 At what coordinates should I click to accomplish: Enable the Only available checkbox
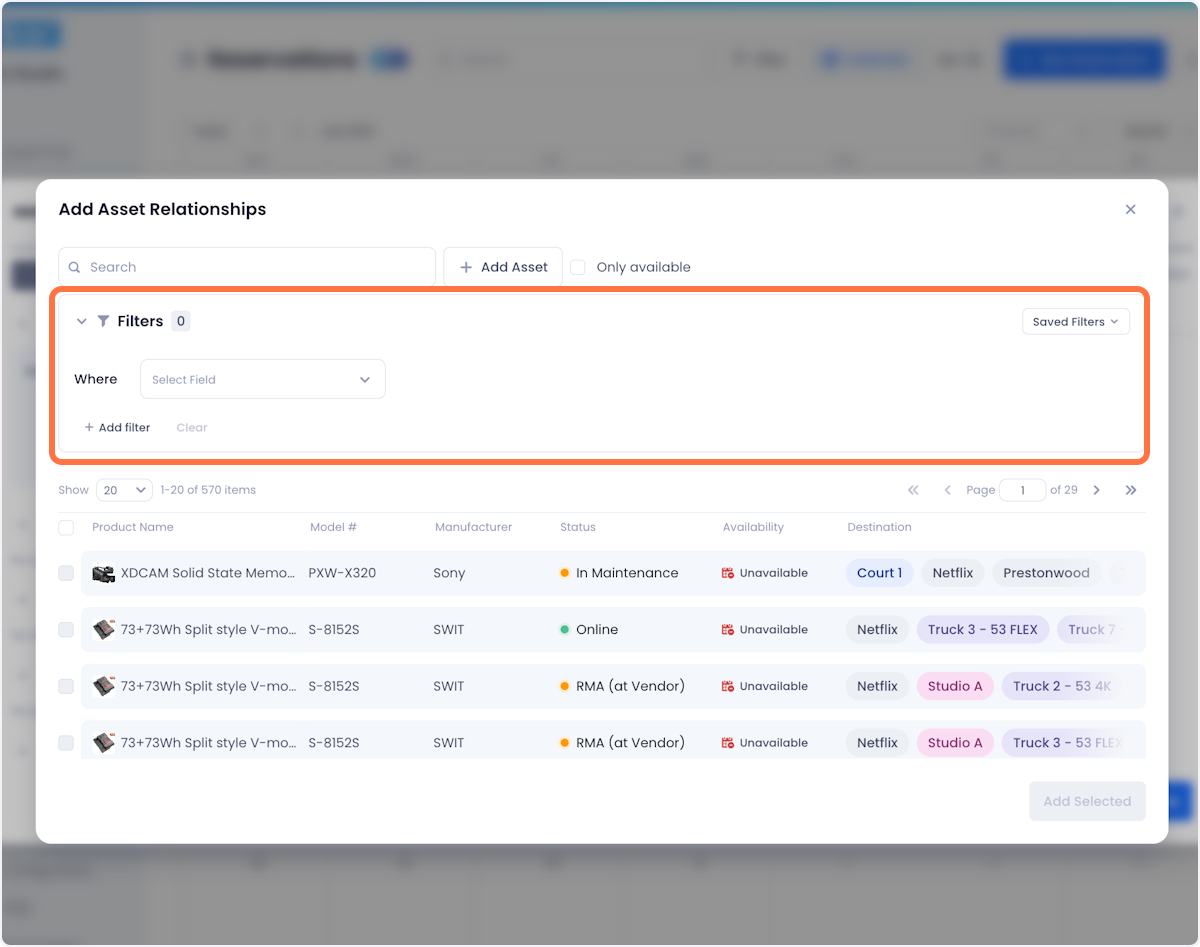click(x=578, y=267)
